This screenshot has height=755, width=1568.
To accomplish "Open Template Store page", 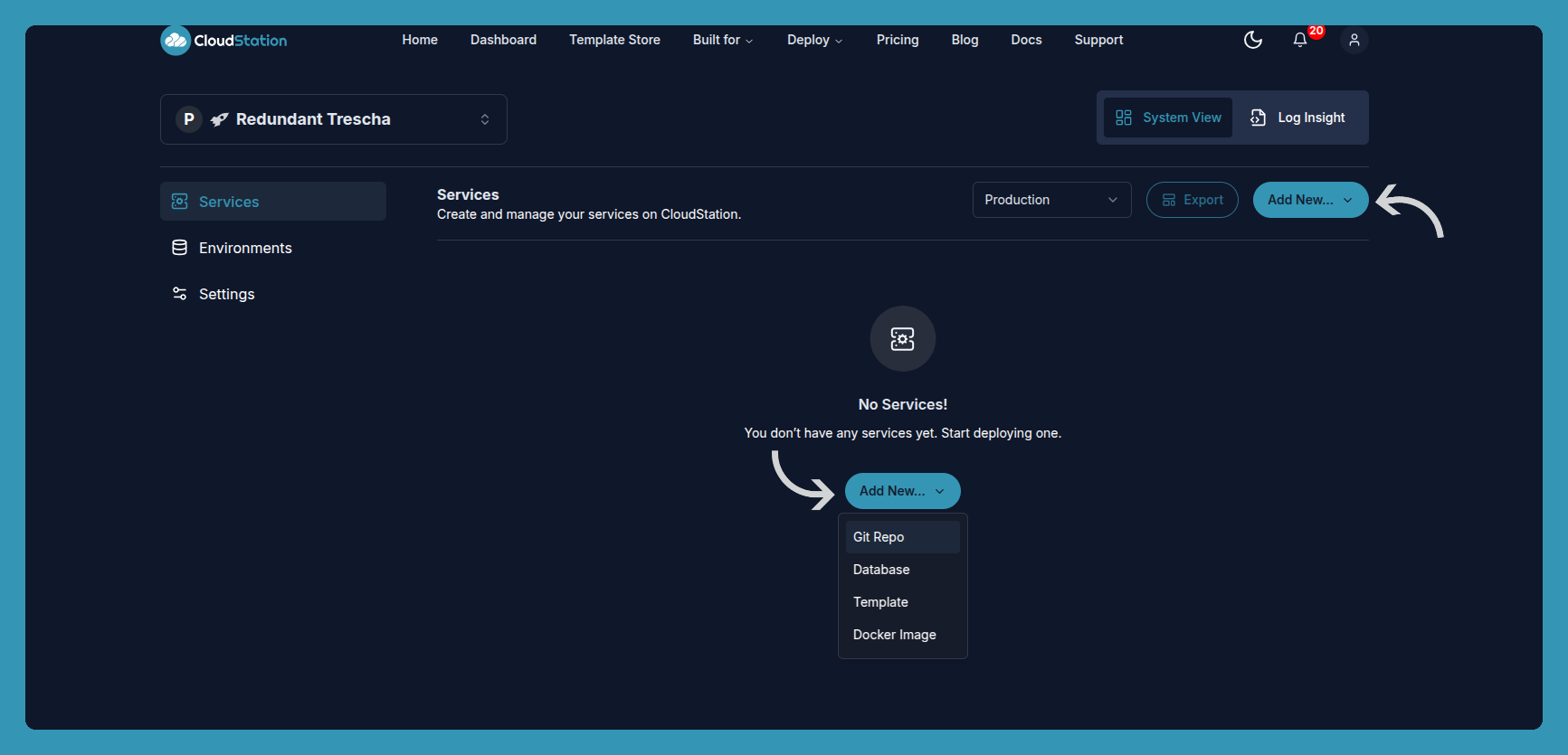I will (x=614, y=40).
